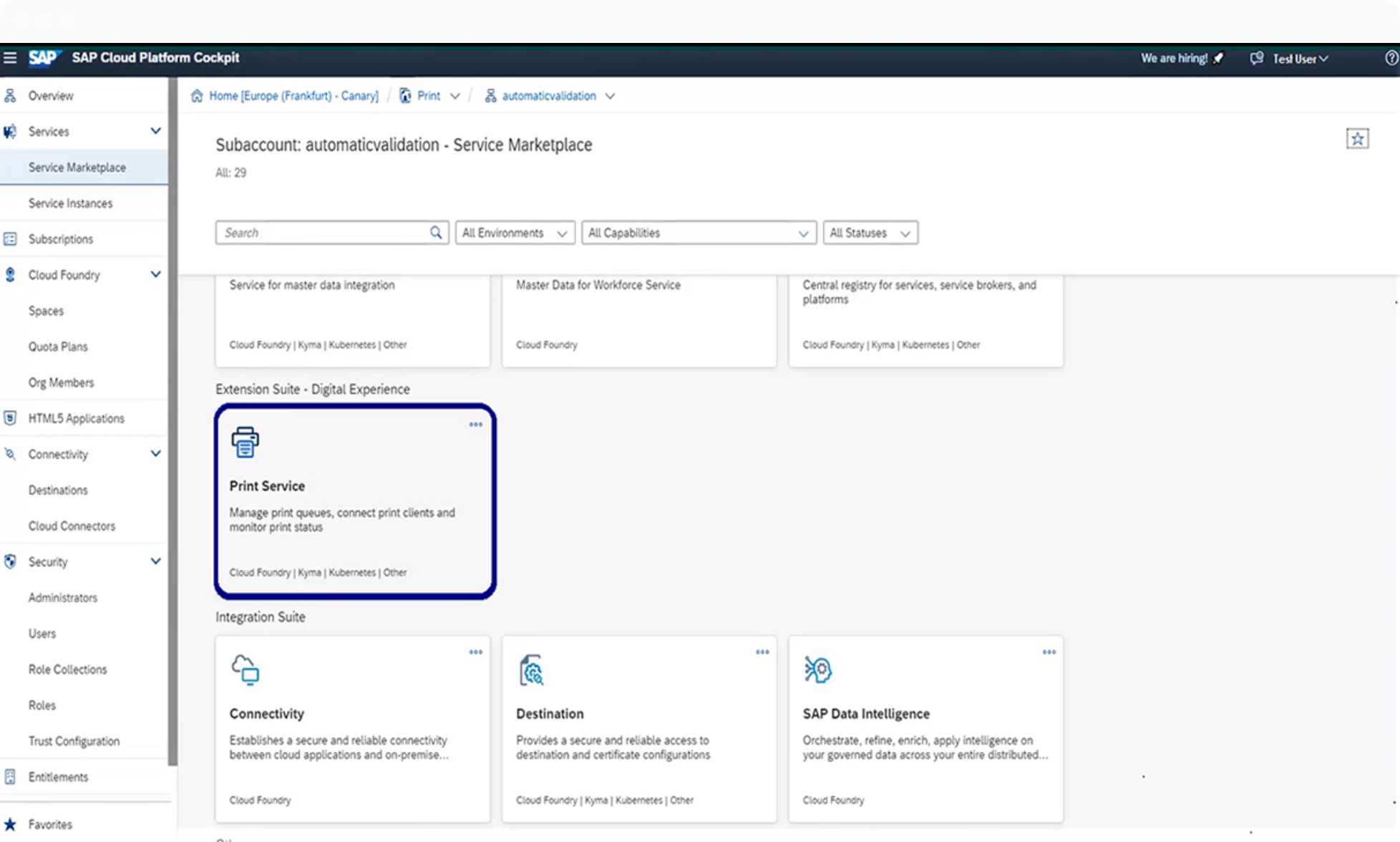Click the favorite star icon for this page

coord(1357,139)
